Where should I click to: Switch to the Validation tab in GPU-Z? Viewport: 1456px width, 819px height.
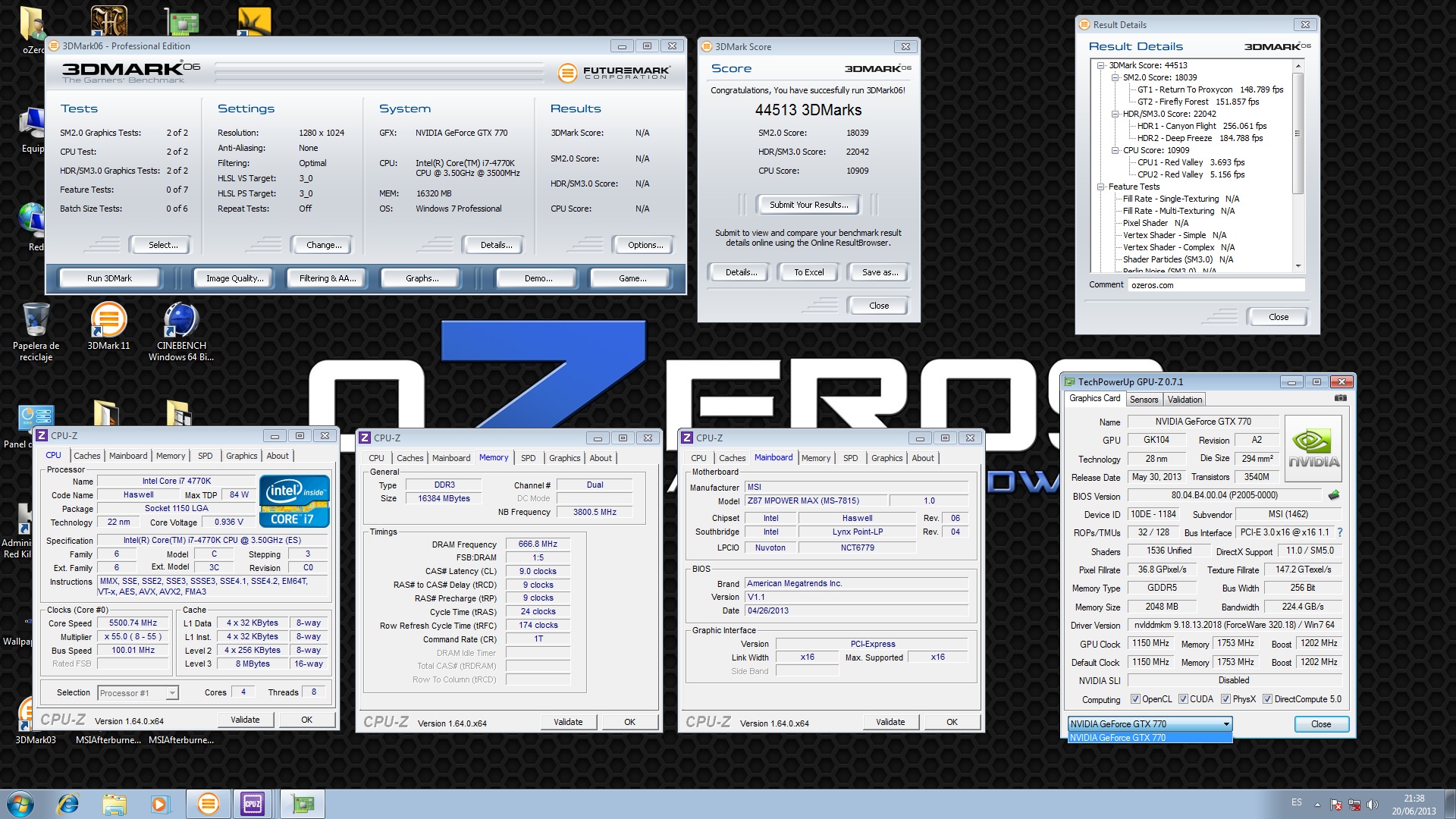click(1185, 400)
